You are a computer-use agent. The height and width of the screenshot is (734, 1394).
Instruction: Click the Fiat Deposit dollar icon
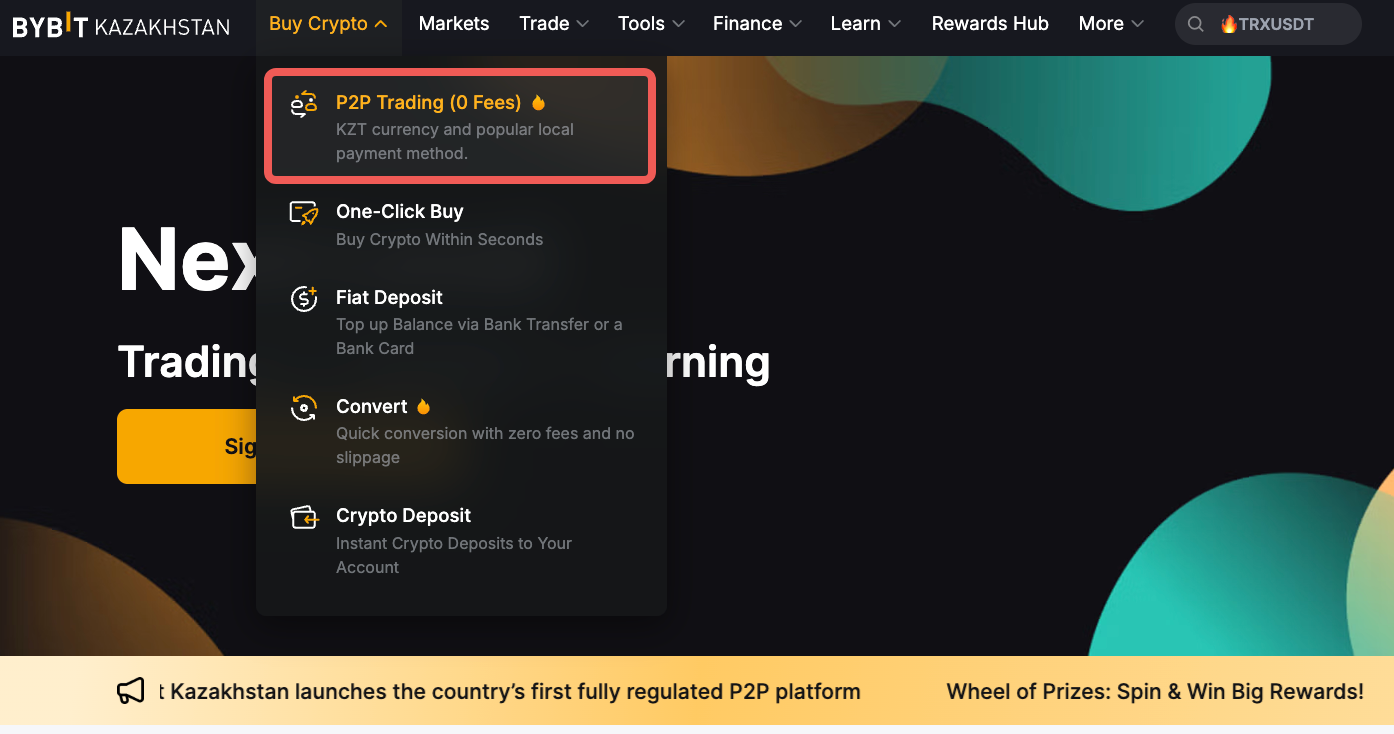coord(303,298)
